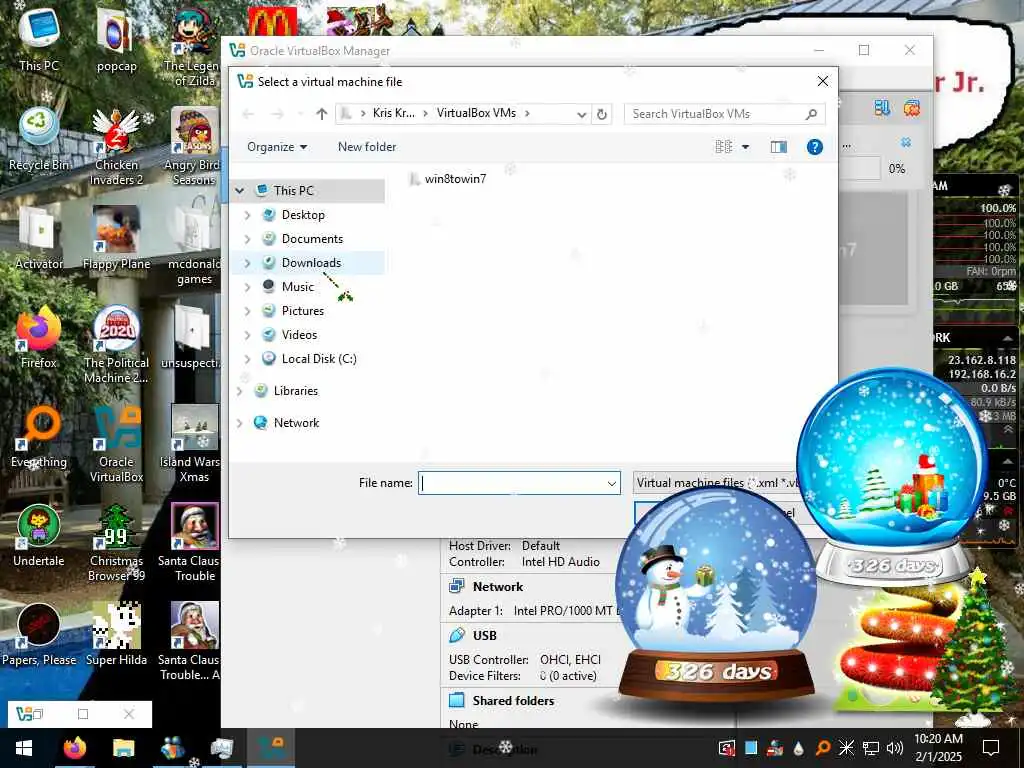Open Firefox in the taskbar
1024x768 pixels.
(75, 748)
